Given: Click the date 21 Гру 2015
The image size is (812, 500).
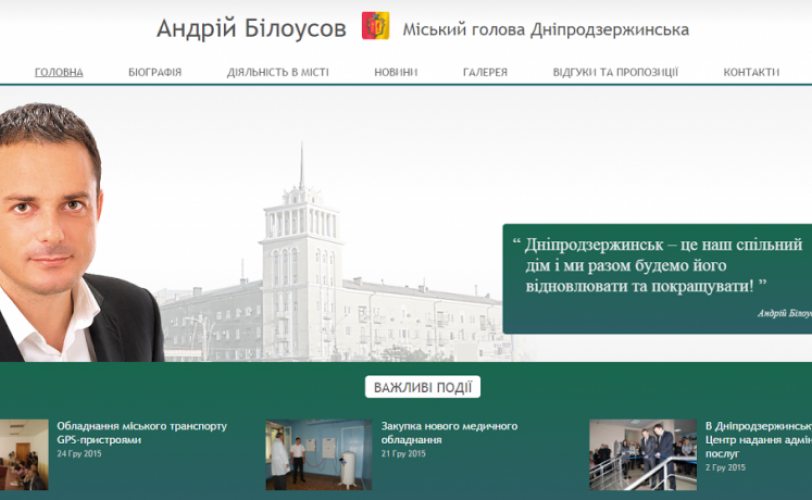Looking at the screenshot, I should (x=403, y=453).
